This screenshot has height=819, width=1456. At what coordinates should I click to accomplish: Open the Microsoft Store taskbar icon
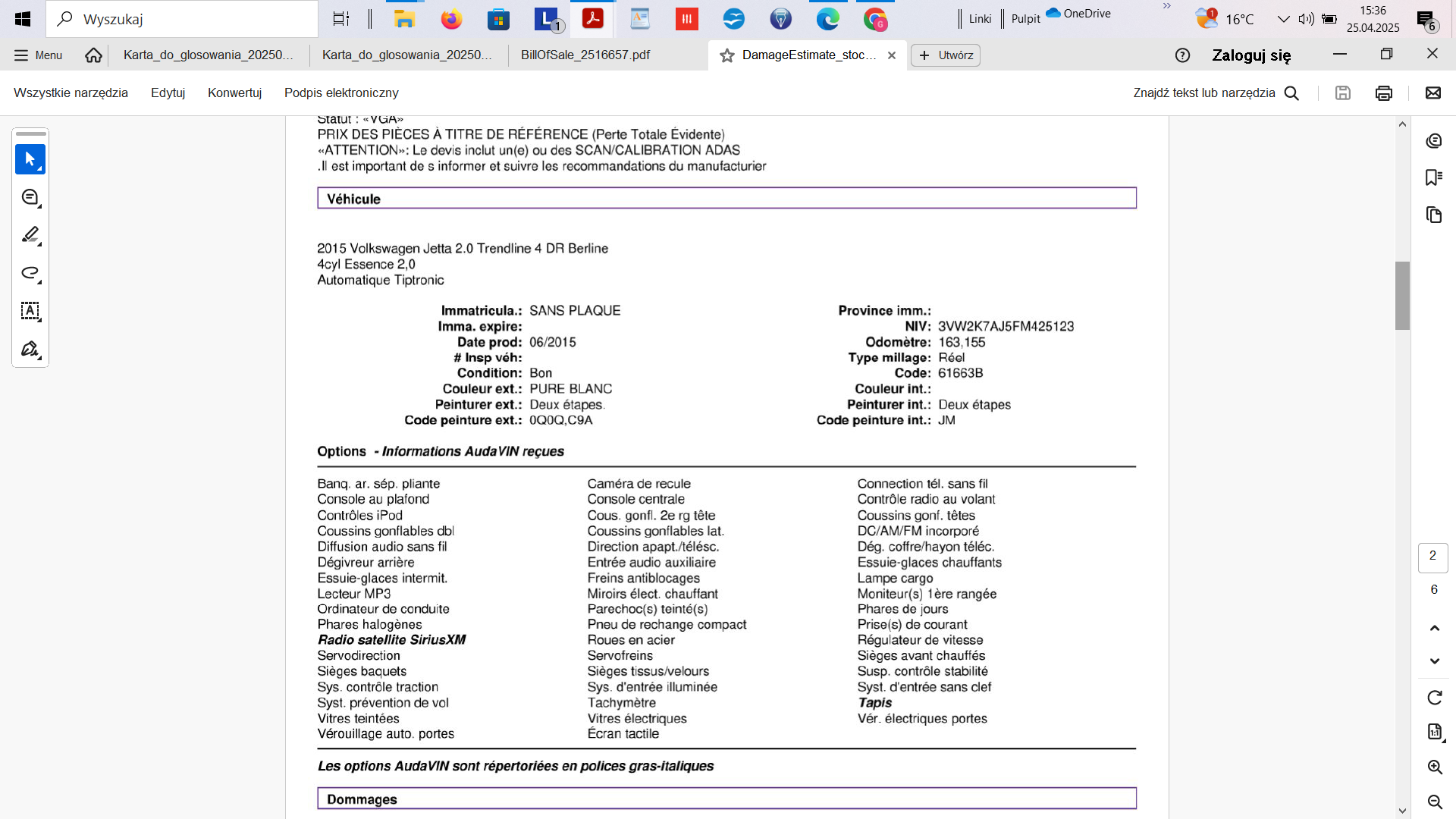(x=498, y=19)
